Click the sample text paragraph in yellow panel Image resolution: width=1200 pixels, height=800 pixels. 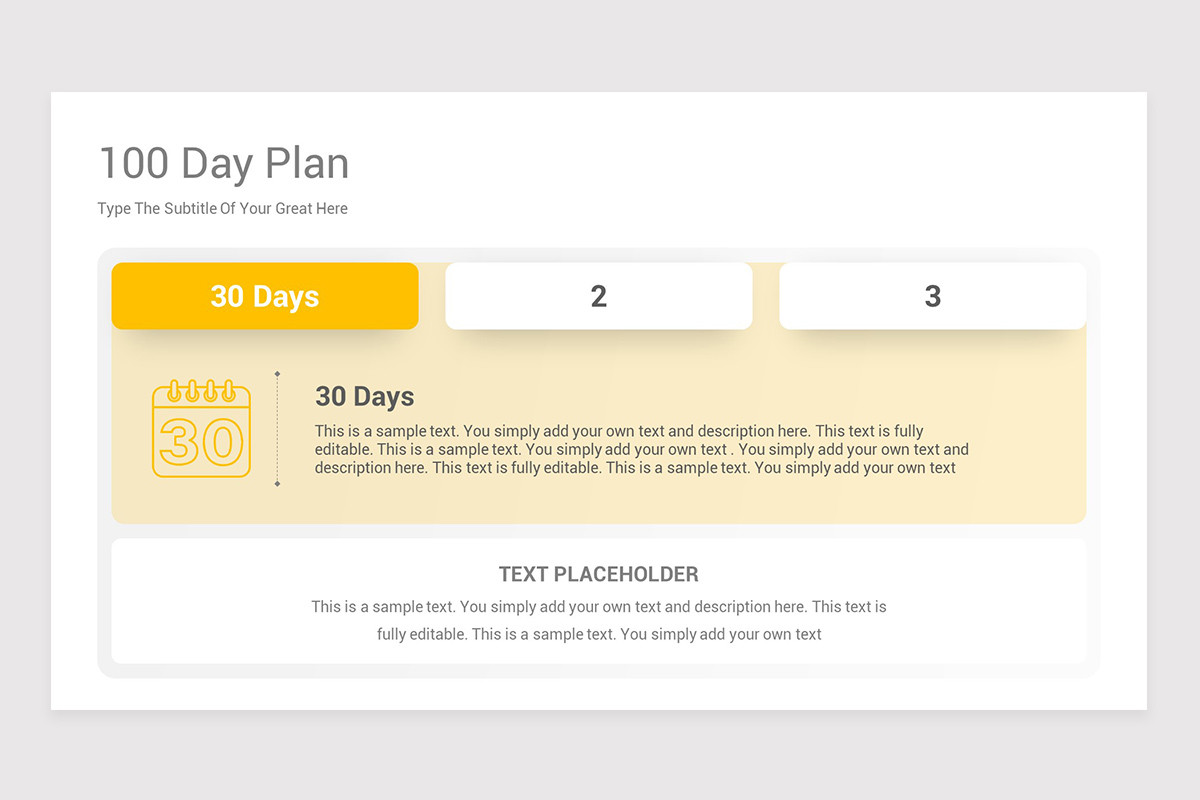pyautogui.click(x=642, y=450)
